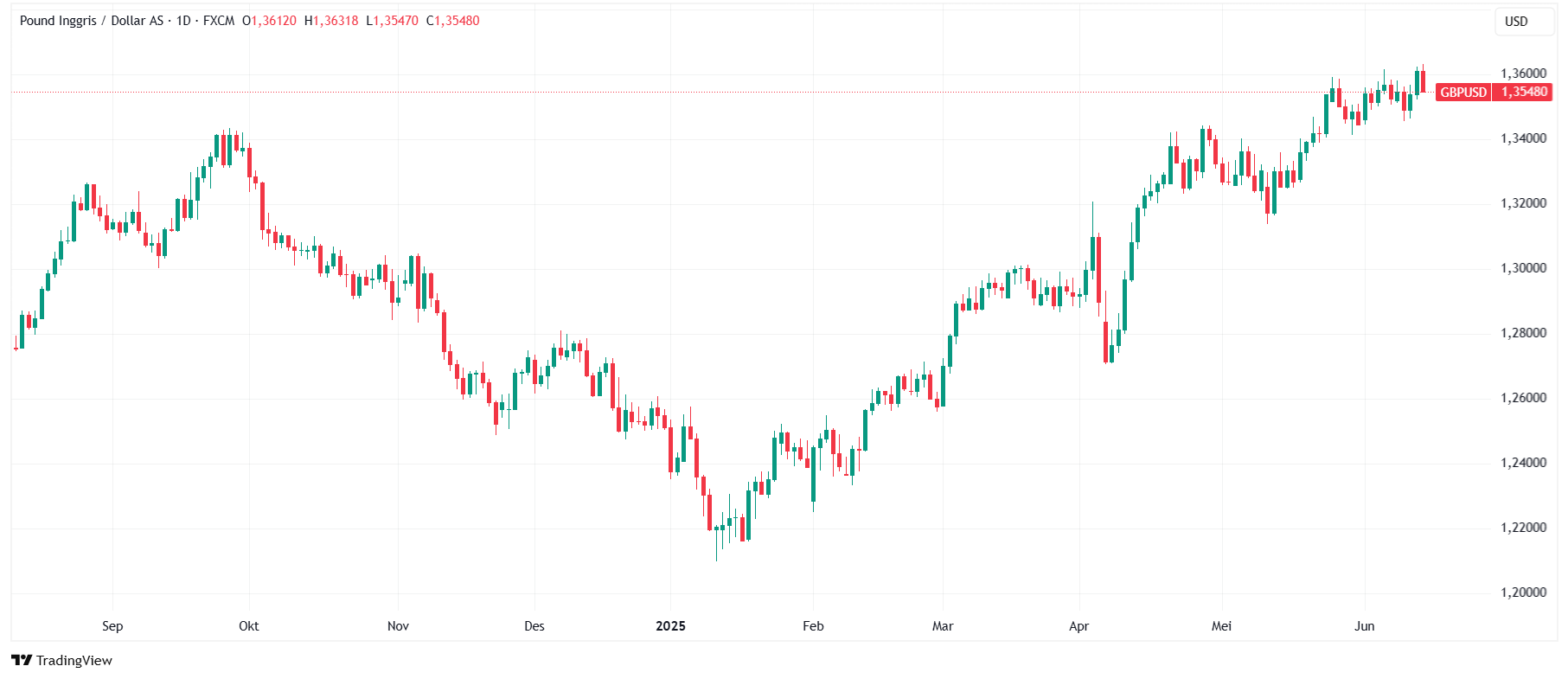The height and width of the screenshot is (679, 1568).
Task: Click the Pound Inggris / Dollar AS title
Action: pos(91,21)
